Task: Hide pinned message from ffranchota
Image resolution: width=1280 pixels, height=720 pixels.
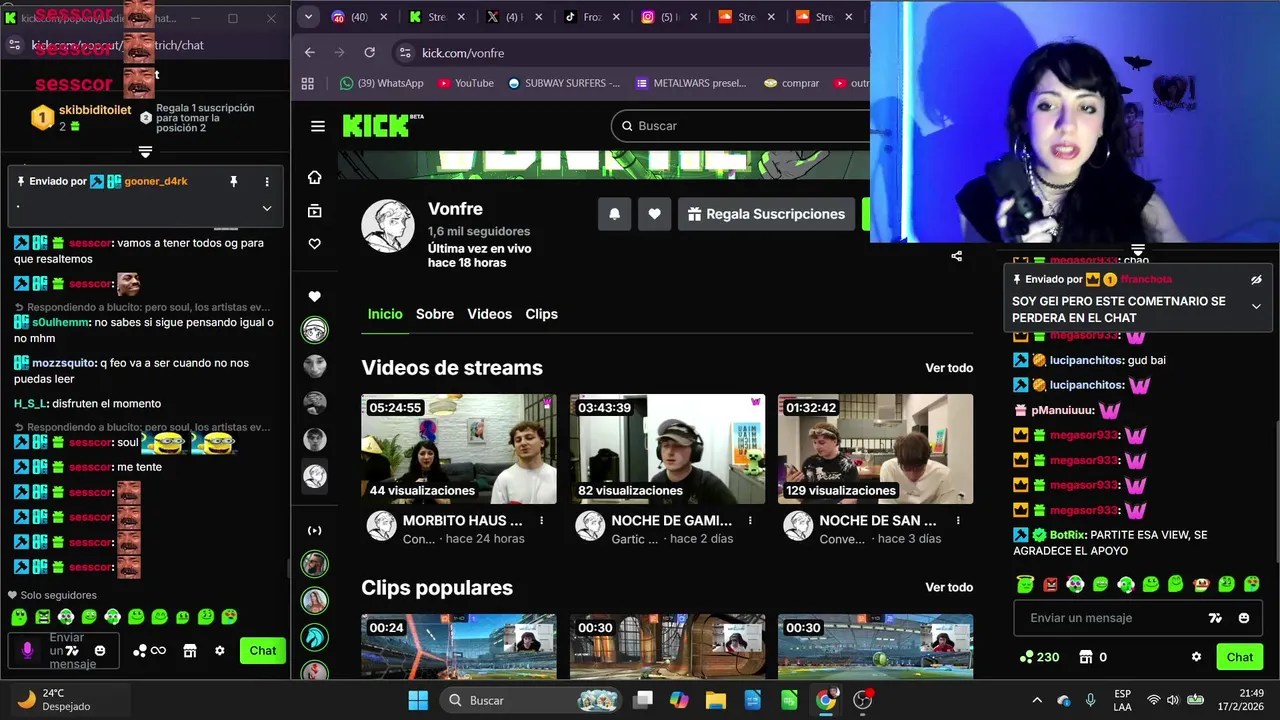Action: tap(1256, 280)
